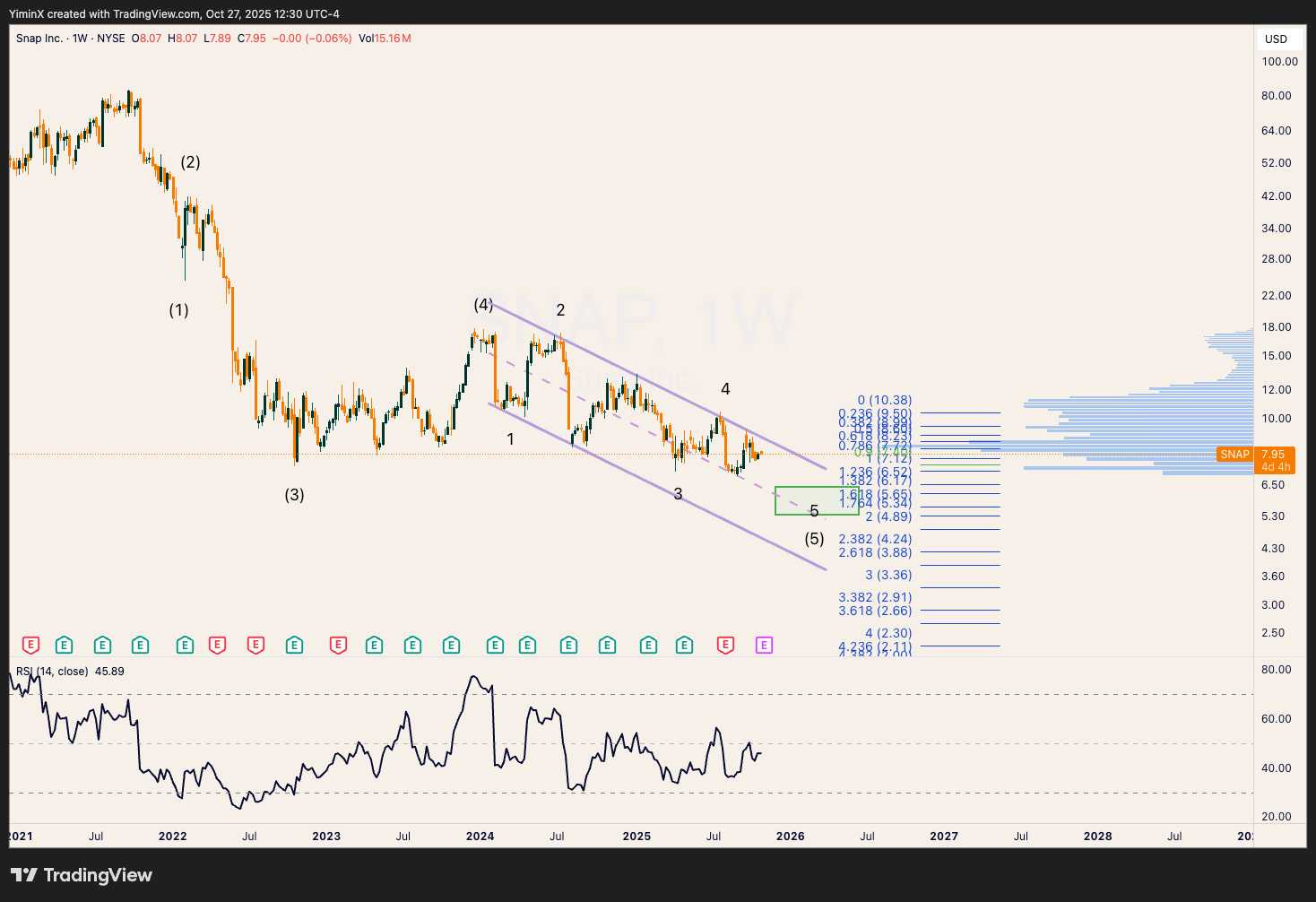1316x902 pixels.
Task: Click the Fibonacci level 3 (3.36)
Action: (x=888, y=576)
